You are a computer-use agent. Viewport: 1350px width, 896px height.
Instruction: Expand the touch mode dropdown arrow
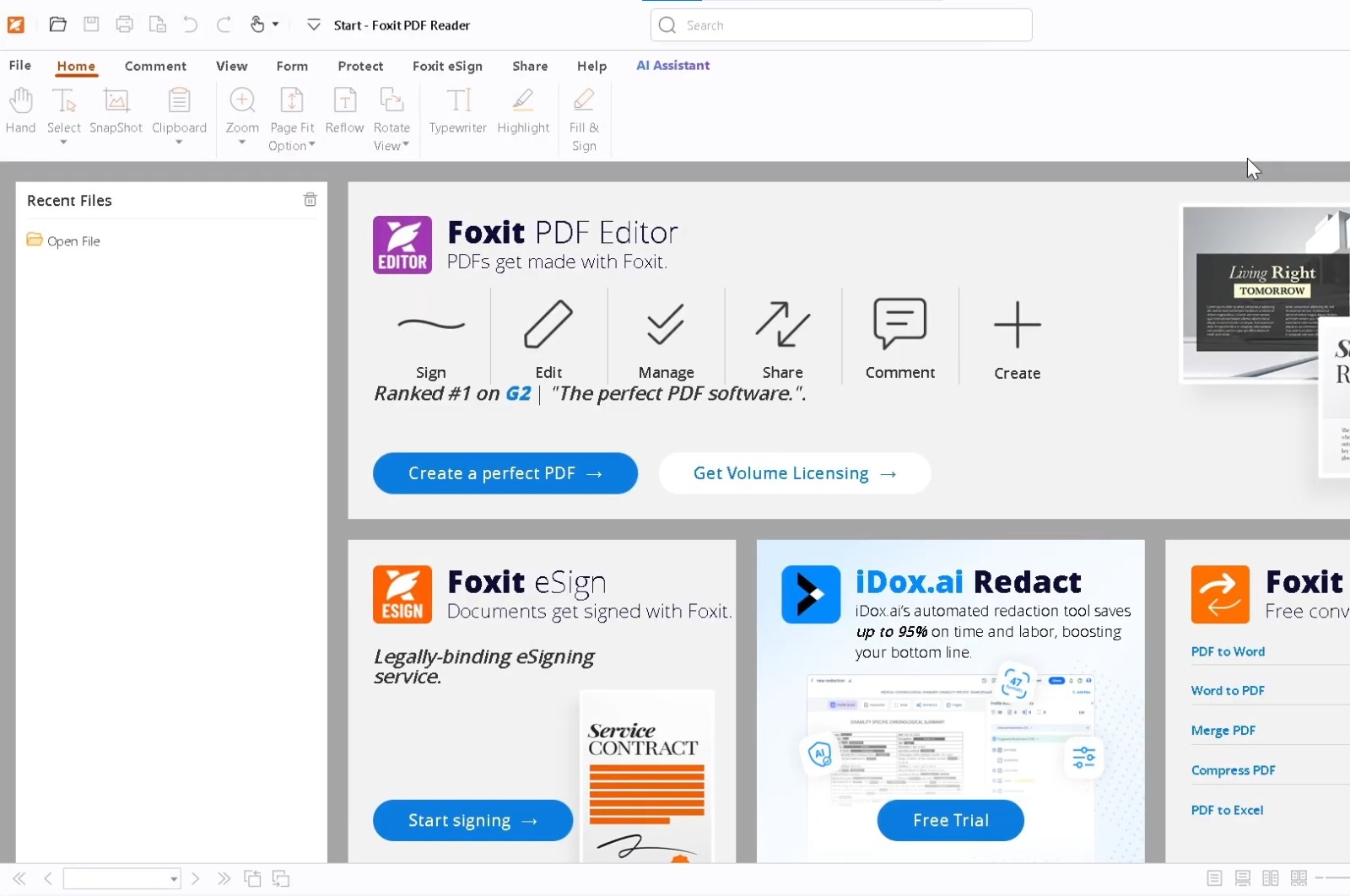[275, 24]
